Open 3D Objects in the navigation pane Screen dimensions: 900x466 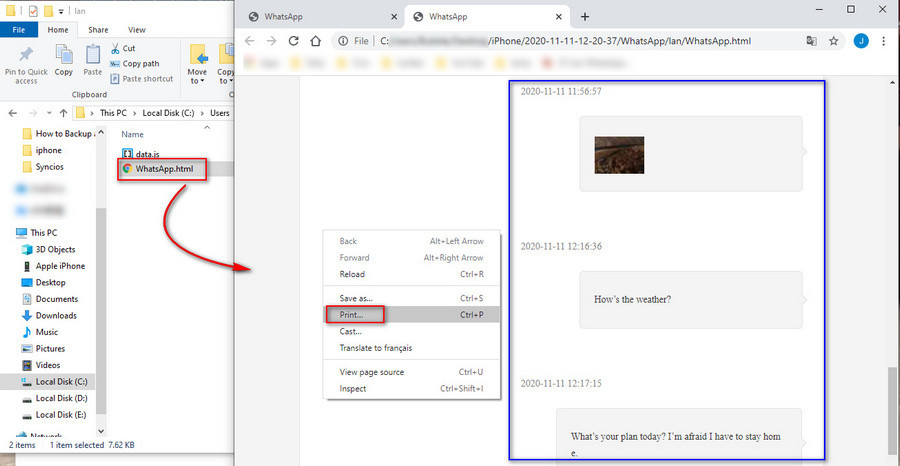click(x=49, y=250)
